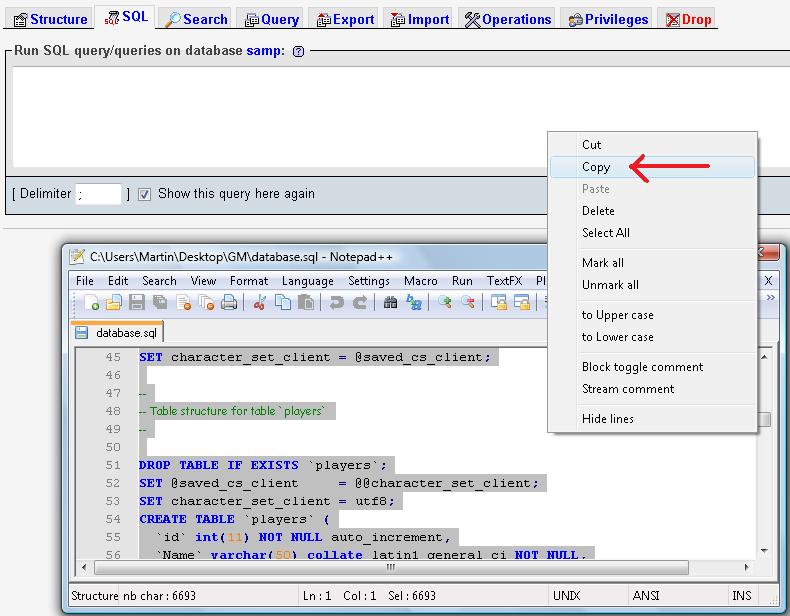Image resolution: width=790 pixels, height=616 pixels.
Task: Open the Settings menu
Action: click(x=369, y=281)
